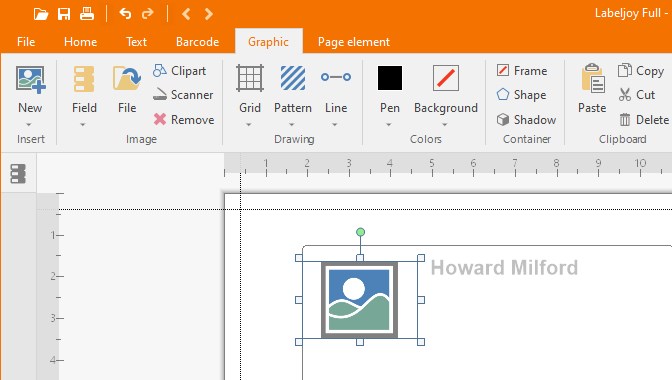Select the Pattern drawing tool
Screen dimensions: 672x380
click(x=293, y=89)
